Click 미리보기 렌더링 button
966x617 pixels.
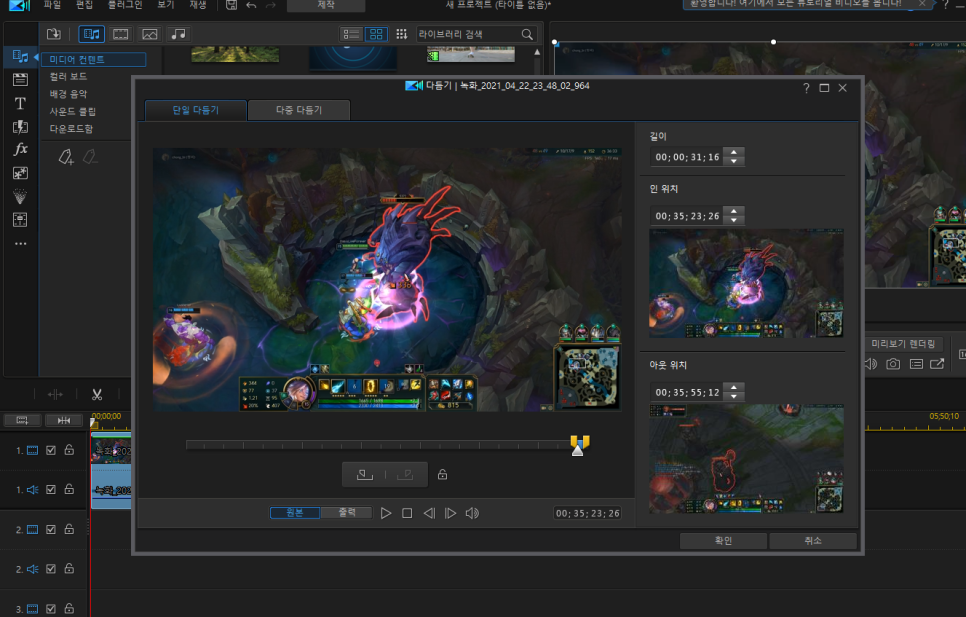903,344
